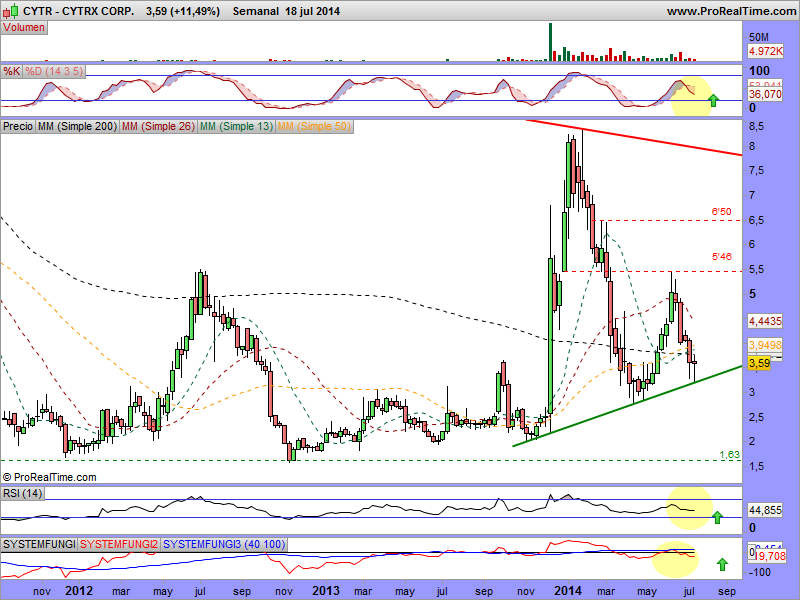Click the 2012 year label on time axis
The height and width of the screenshot is (600, 800).
79,591
